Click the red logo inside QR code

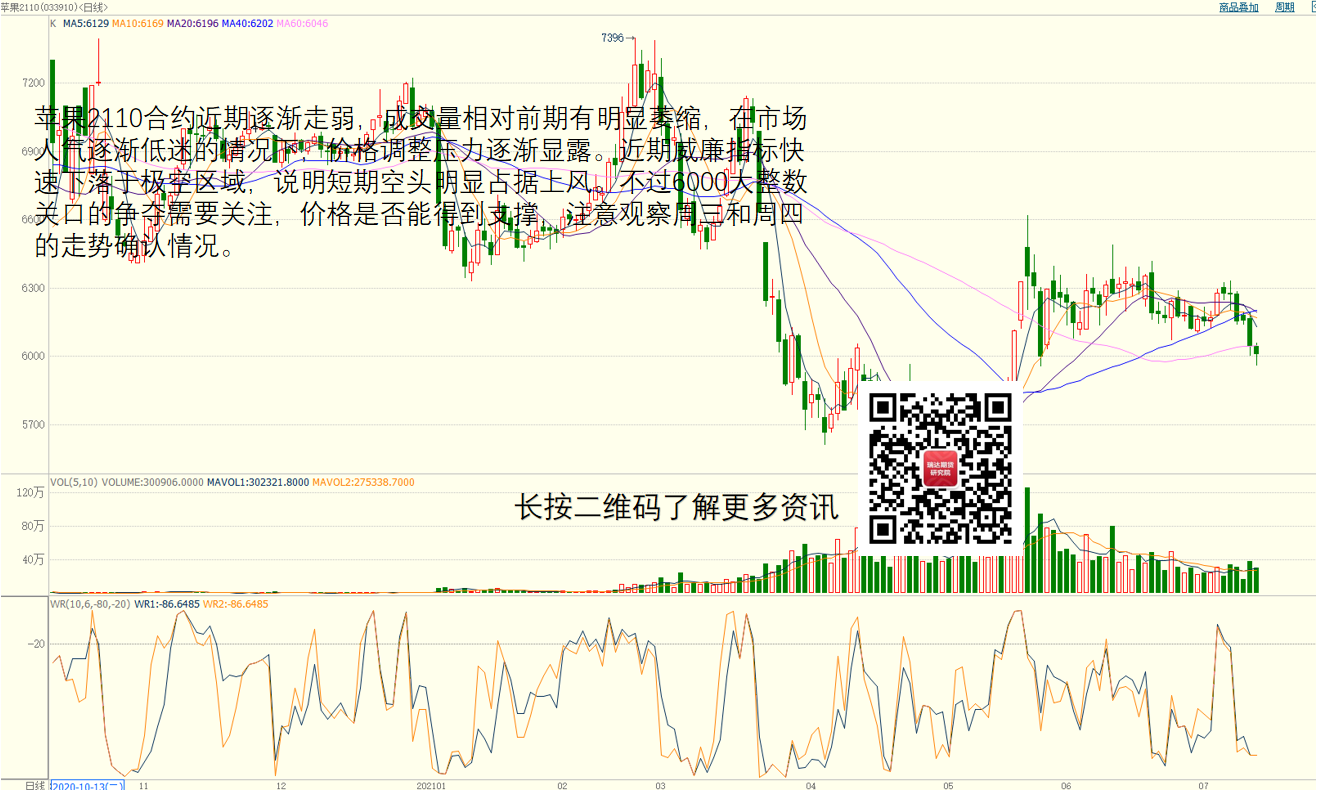(939, 468)
